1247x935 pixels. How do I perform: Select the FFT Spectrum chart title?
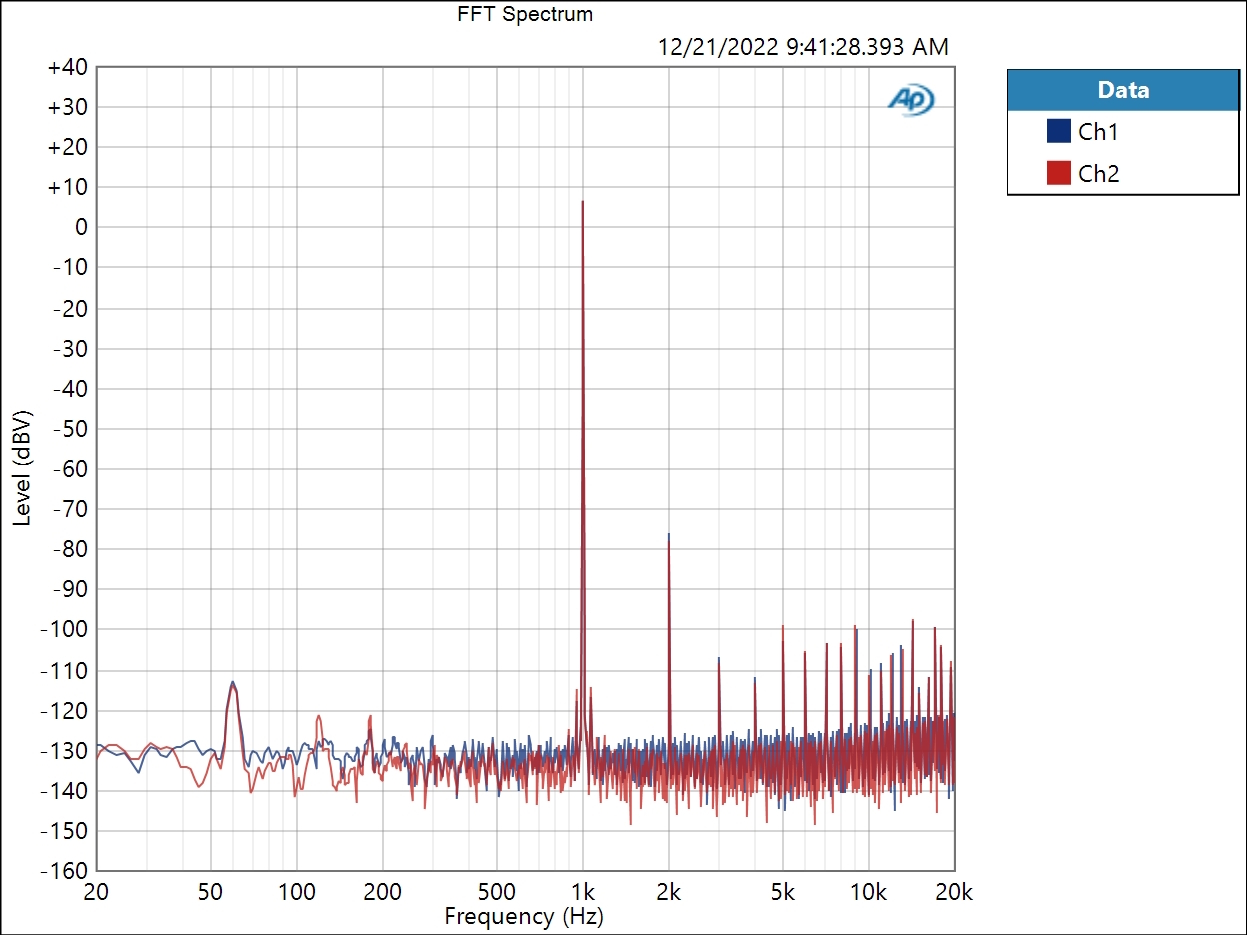(x=525, y=14)
